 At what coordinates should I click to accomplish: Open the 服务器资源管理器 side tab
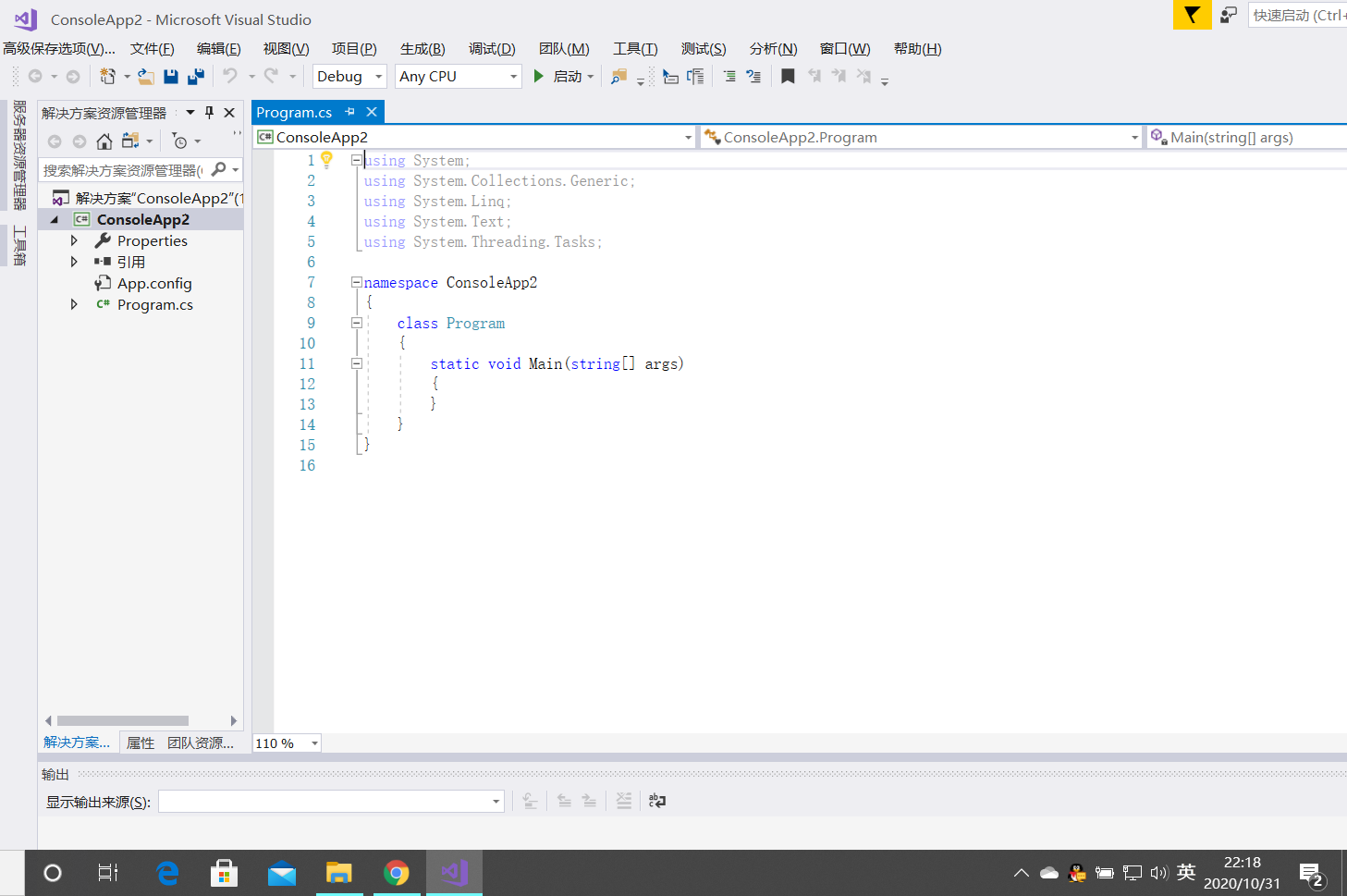tap(18, 155)
